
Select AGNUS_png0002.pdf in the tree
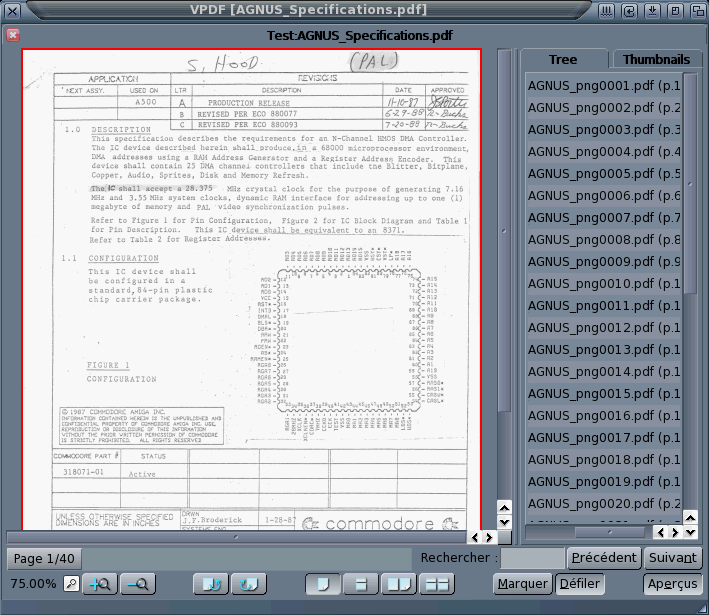[604, 108]
